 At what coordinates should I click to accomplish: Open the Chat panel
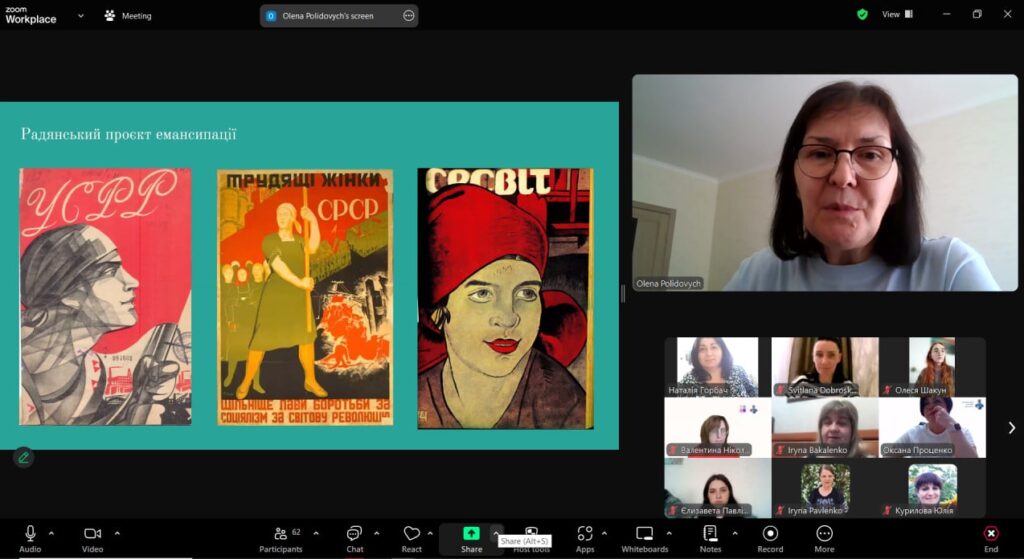(x=355, y=539)
